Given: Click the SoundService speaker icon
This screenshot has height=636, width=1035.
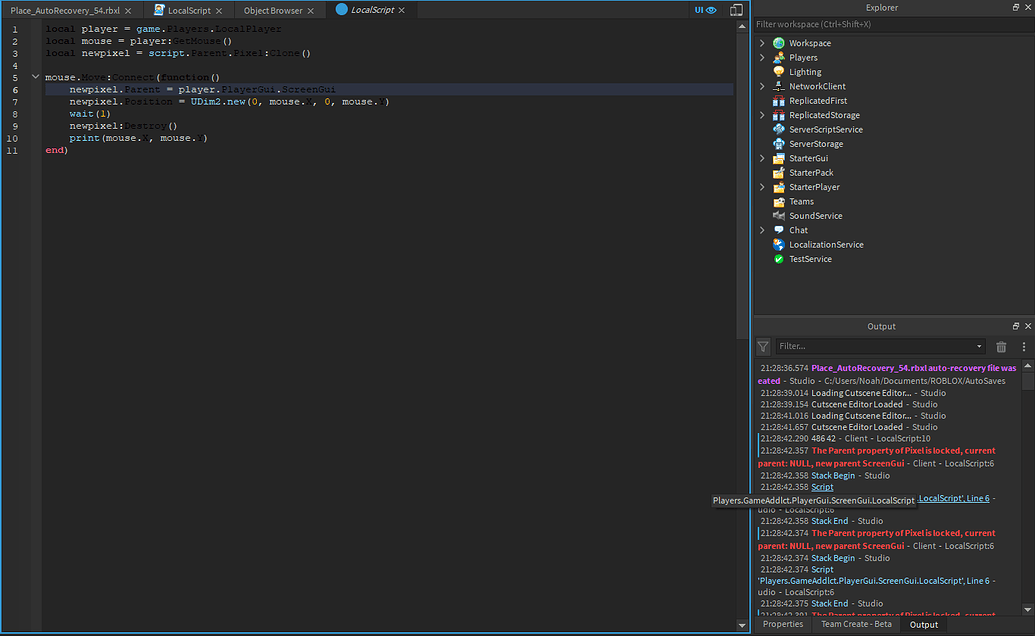Looking at the screenshot, I should [779, 216].
